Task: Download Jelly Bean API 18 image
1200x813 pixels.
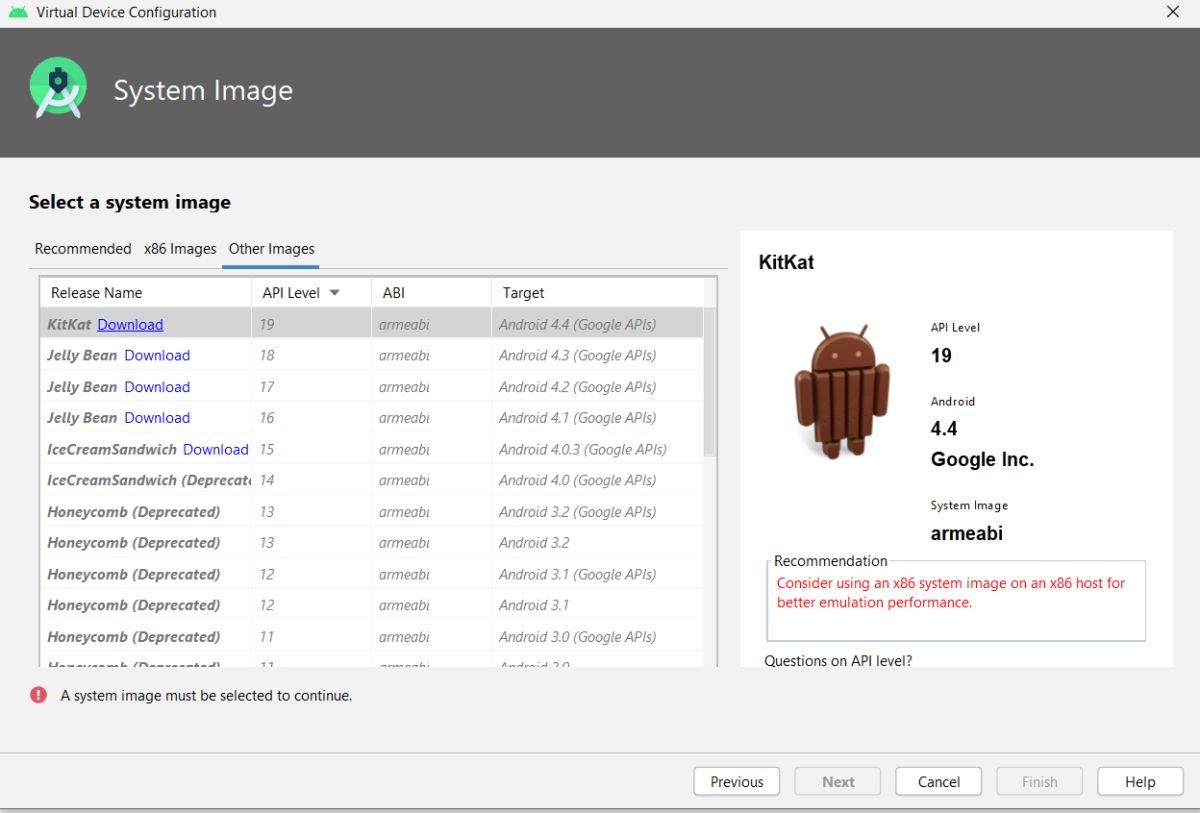Action: pos(157,355)
